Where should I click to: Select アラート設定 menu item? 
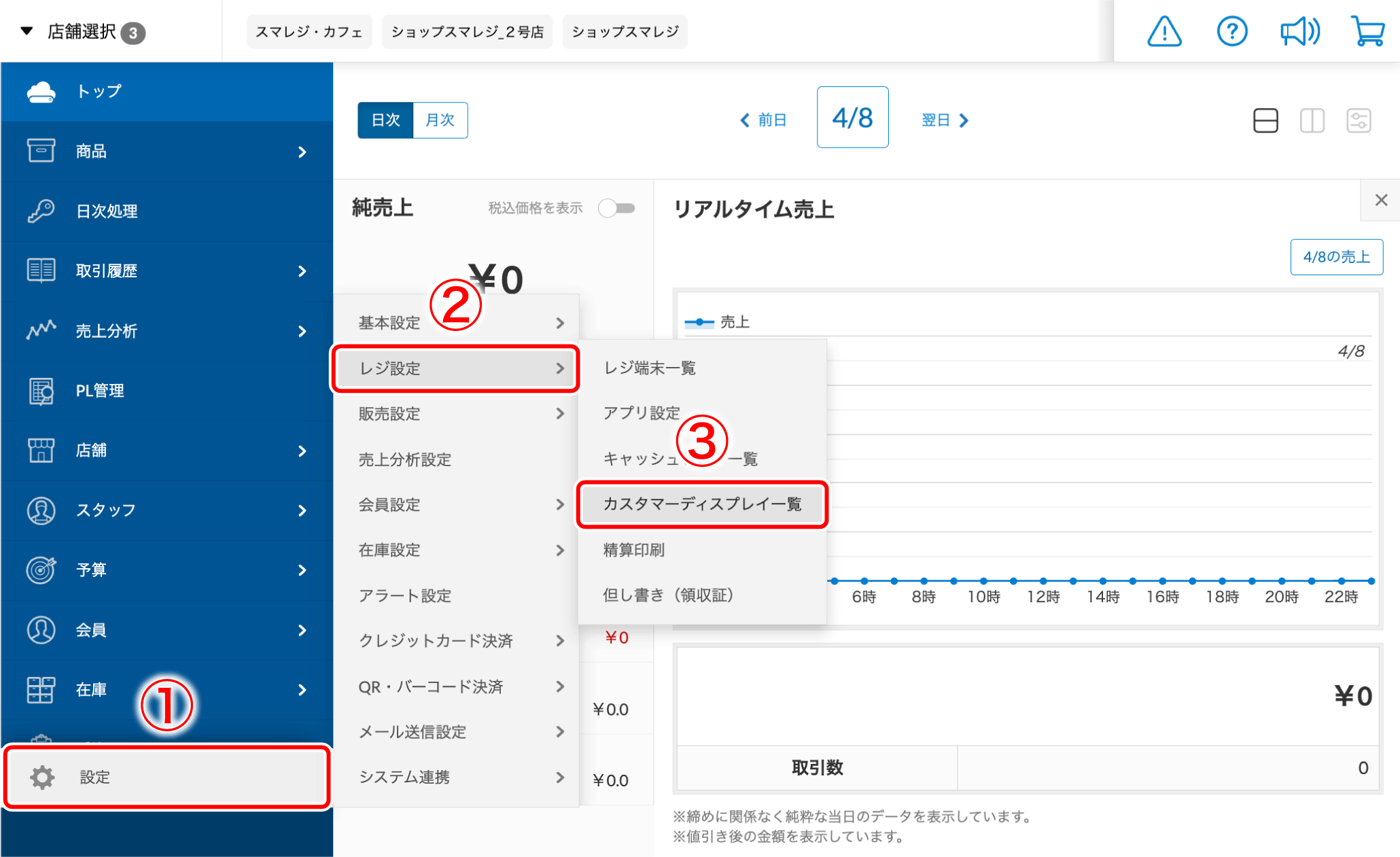point(456,595)
